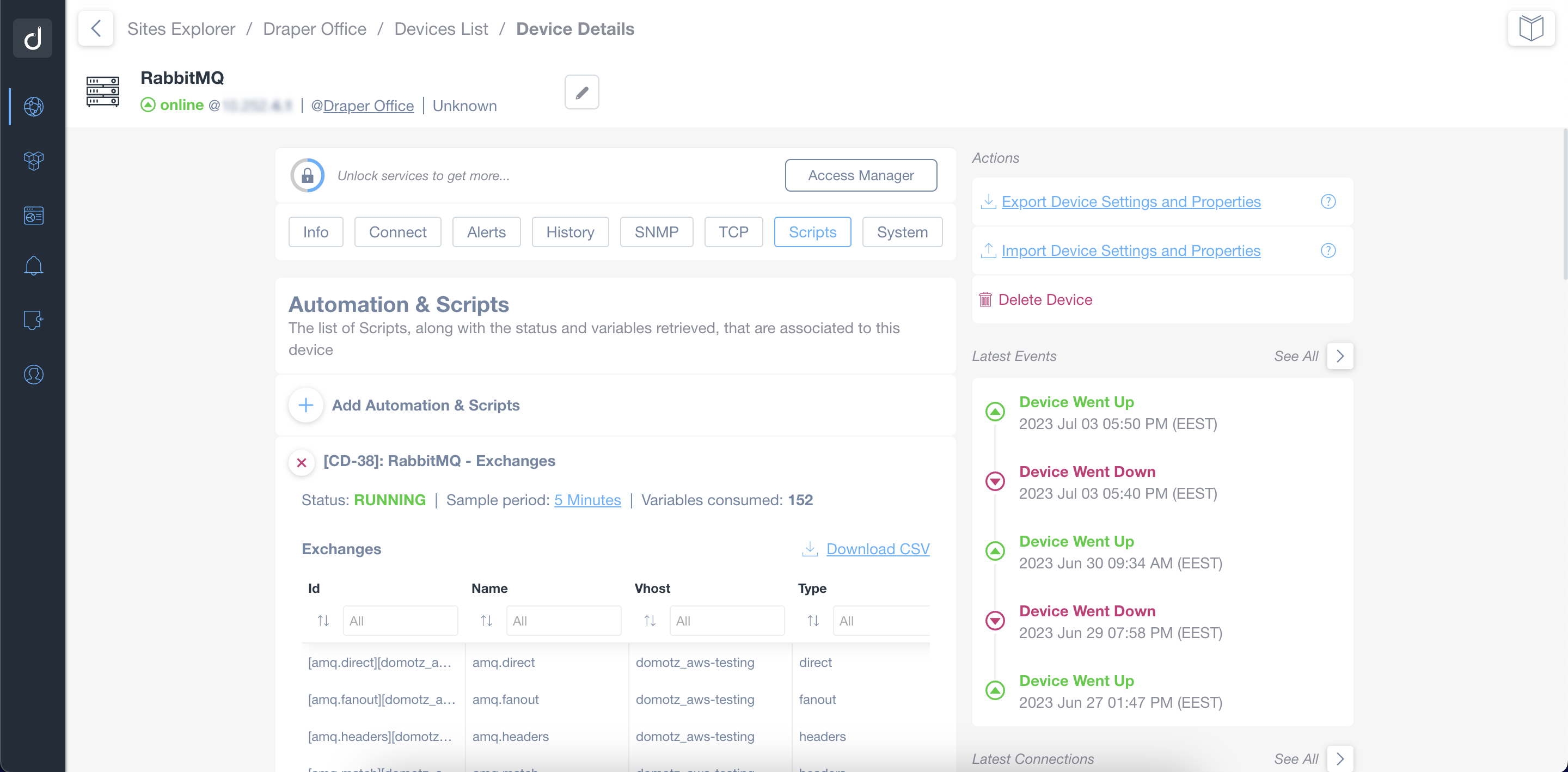The height and width of the screenshot is (772, 1568).
Task: Click the [amq.direct][domotz_a… Id cell
Action: coord(380,662)
